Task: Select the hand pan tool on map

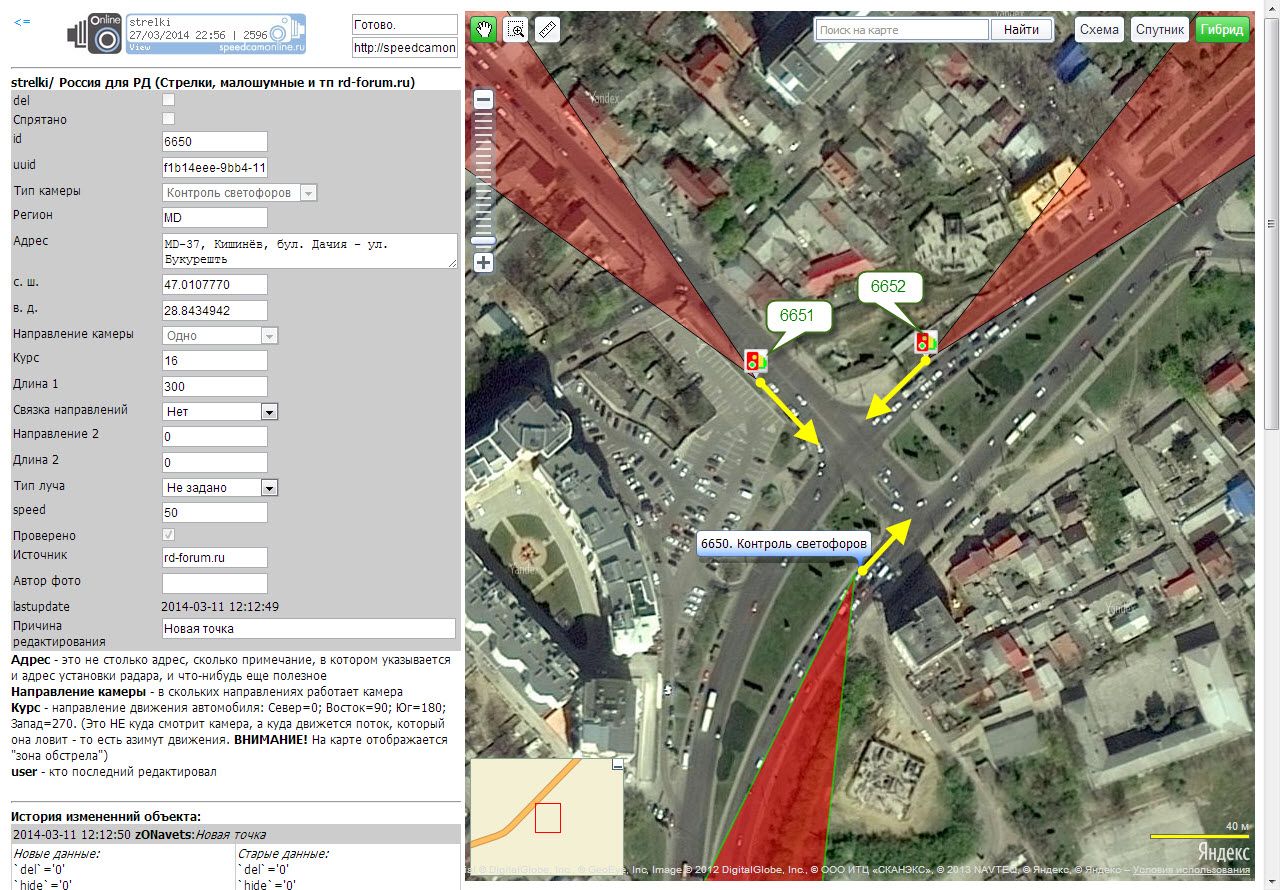Action: [483, 30]
